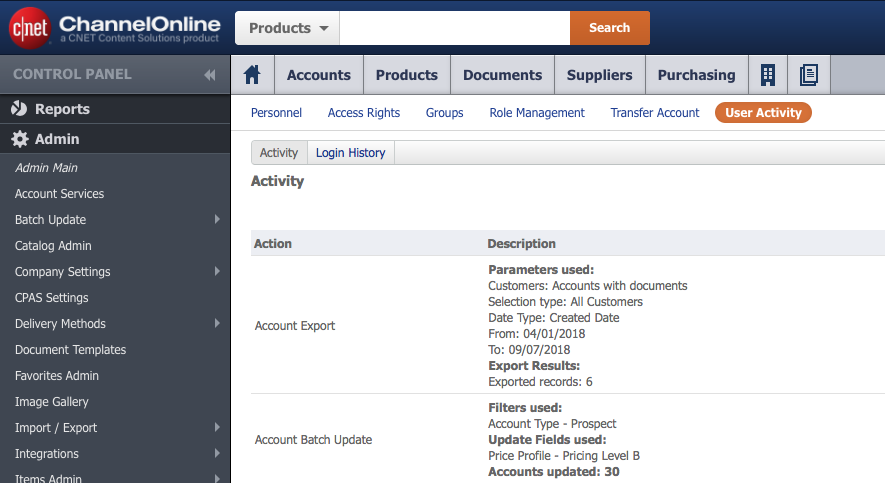This screenshot has width=885, height=483.
Task: Click the CNET ChannelOnline logo
Action: [x=114, y=28]
